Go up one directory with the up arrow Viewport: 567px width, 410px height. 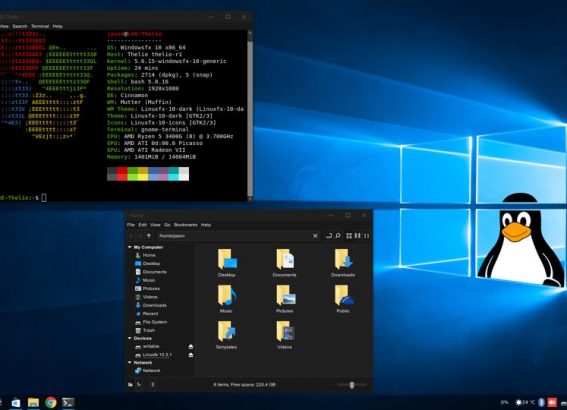[149, 236]
